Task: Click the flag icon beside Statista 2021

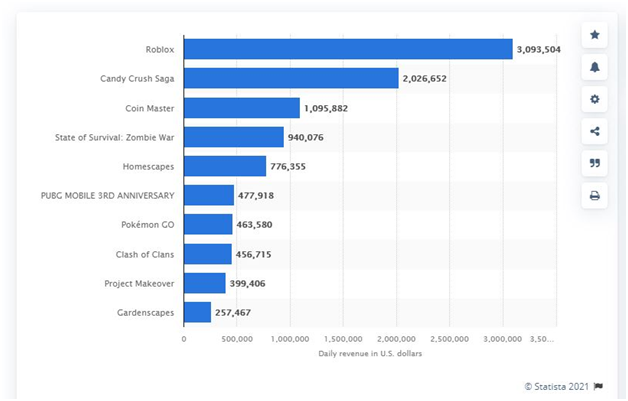Action: [598, 387]
